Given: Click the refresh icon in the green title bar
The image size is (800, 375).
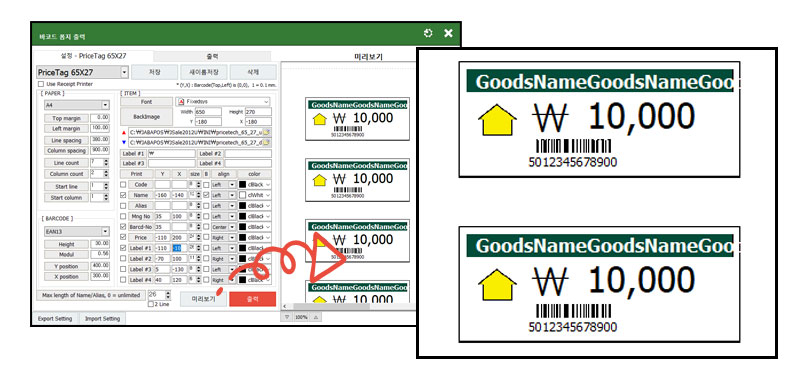Looking at the screenshot, I should click(428, 33).
